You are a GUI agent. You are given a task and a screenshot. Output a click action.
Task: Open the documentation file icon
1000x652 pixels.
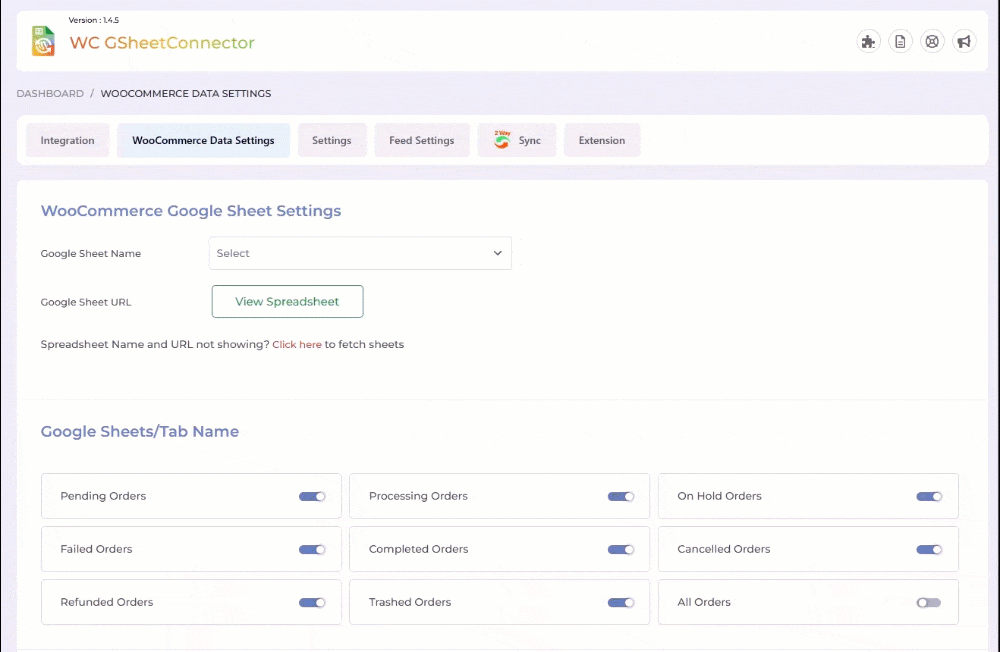pos(900,41)
